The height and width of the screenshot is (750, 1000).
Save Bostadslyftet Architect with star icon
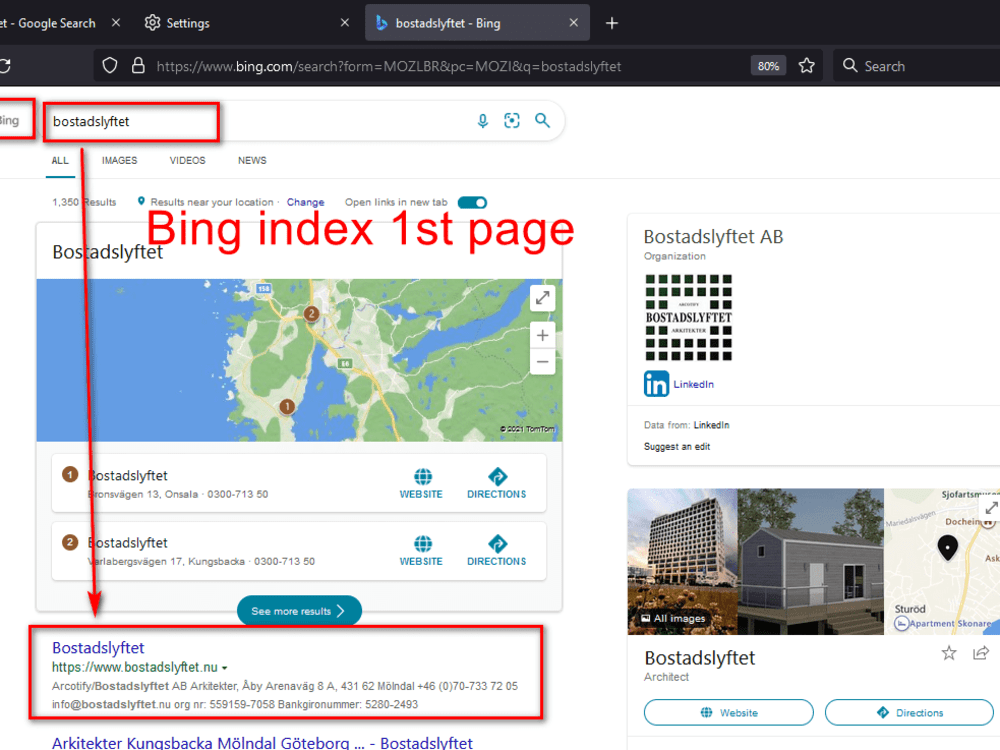coord(948,653)
